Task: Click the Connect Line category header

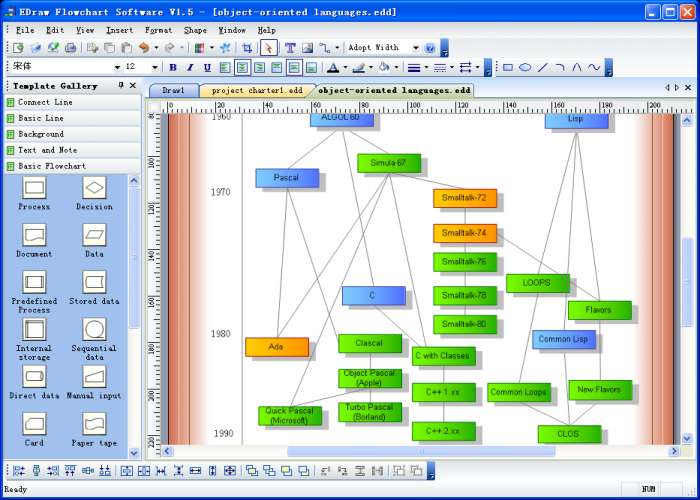Action: coord(72,102)
